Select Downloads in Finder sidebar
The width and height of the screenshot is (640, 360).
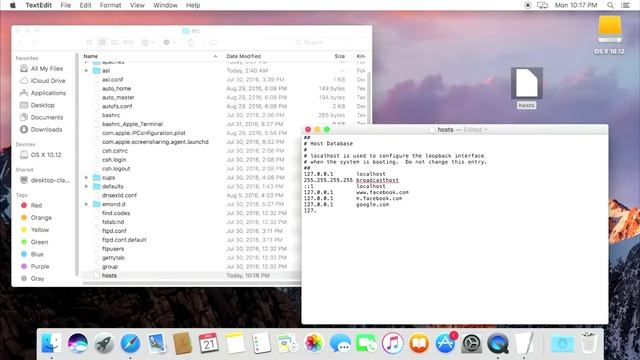(x=41, y=130)
